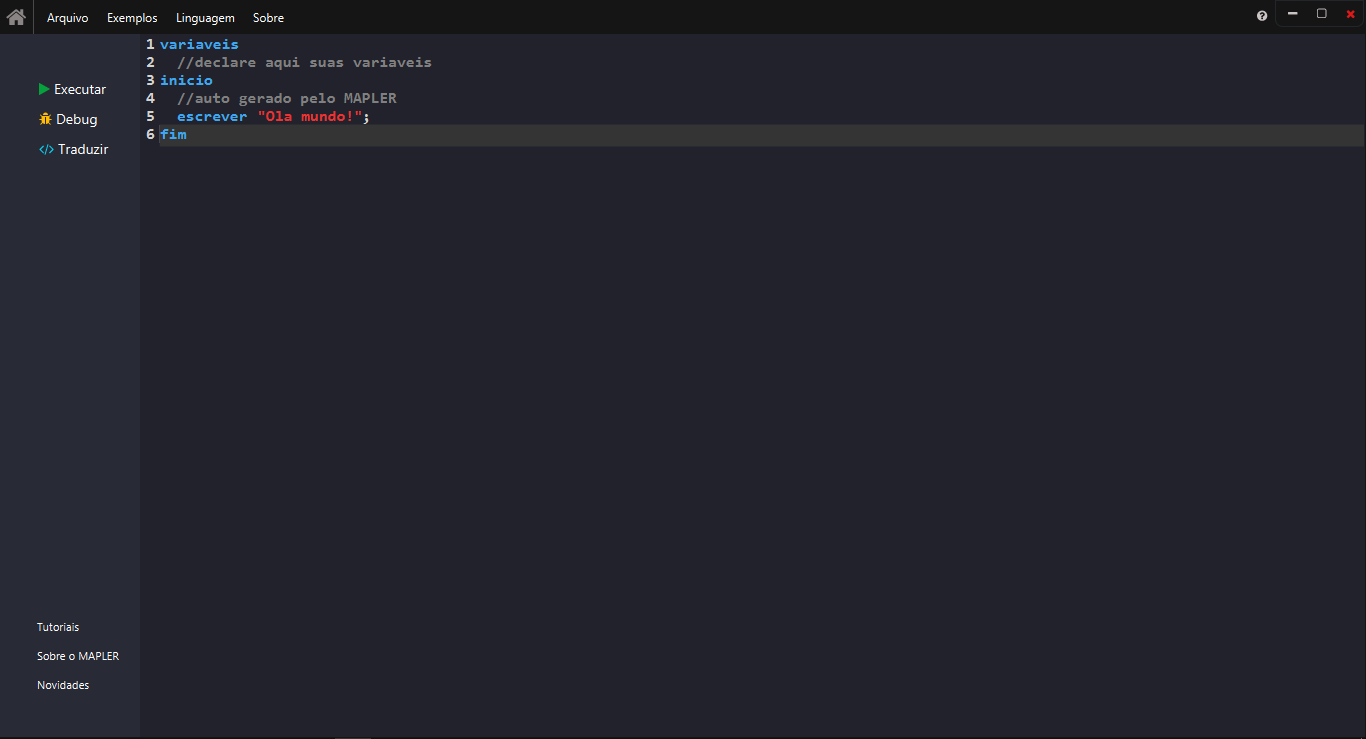Close the MAPLER window

[1350, 14]
